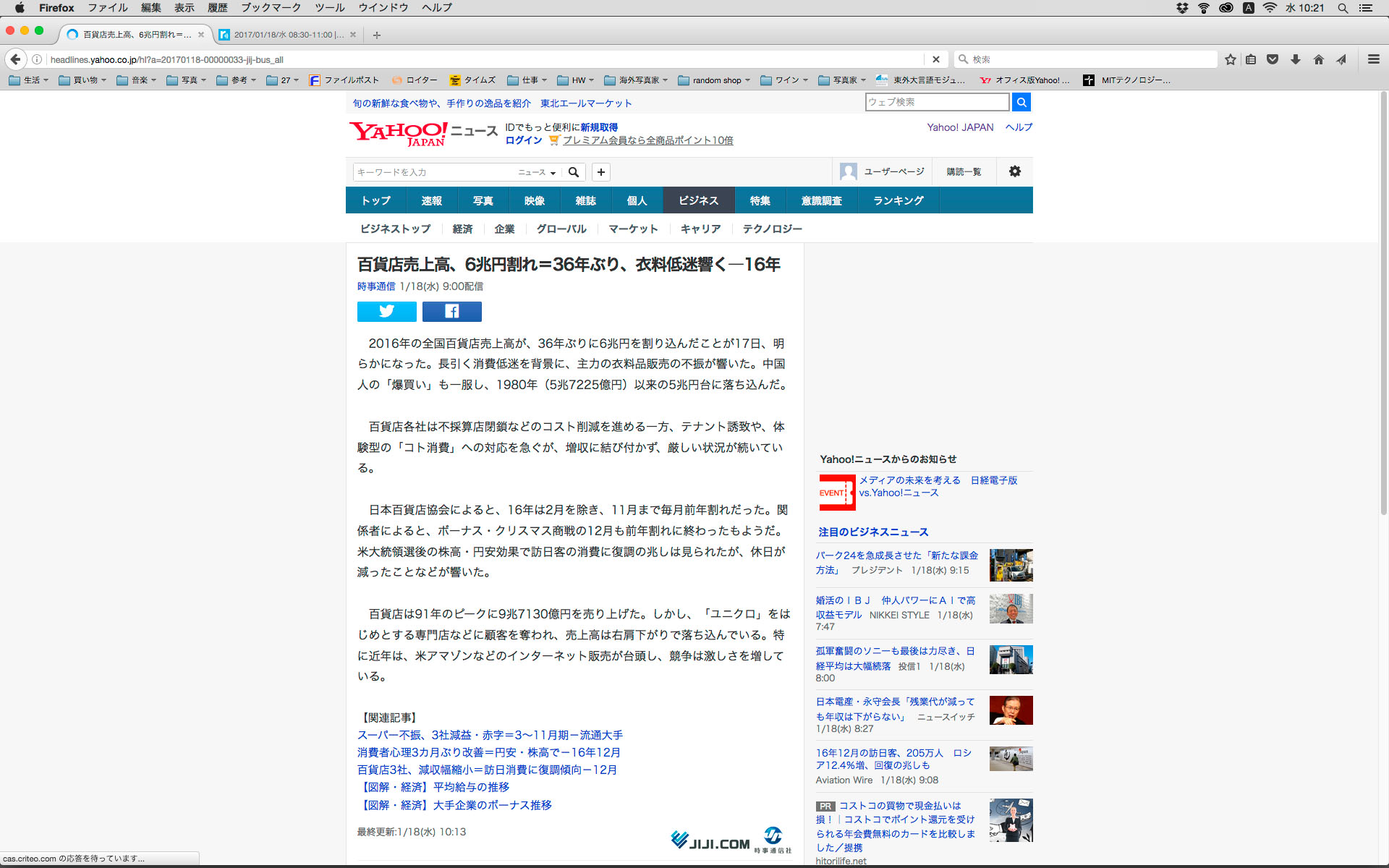Open the ブックマーク menu in menu bar
The height and width of the screenshot is (868, 1389).
coord(271,7)
